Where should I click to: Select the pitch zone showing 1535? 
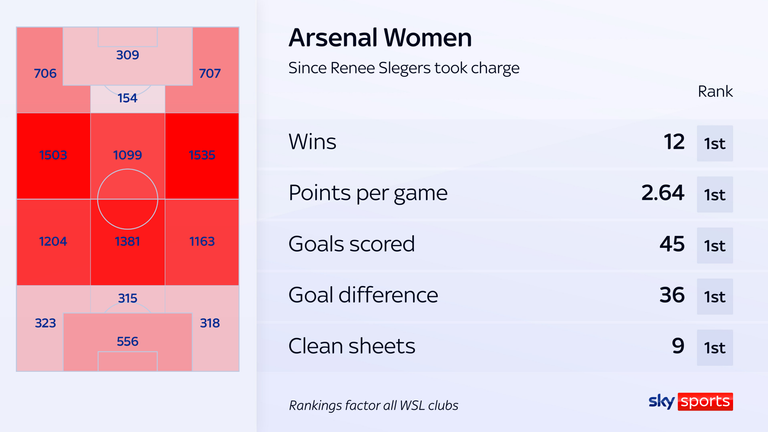point(202,156)
